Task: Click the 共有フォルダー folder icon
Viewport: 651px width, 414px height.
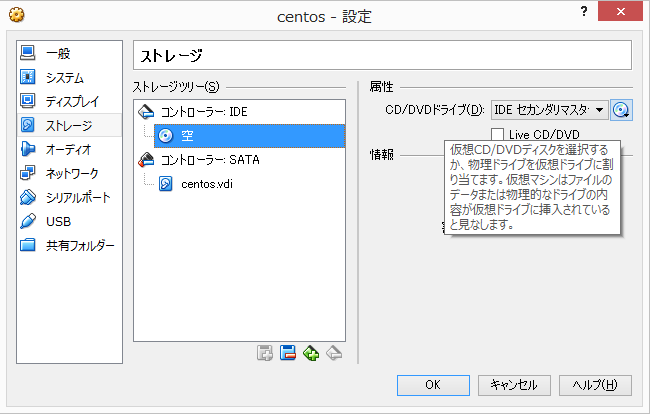Action: (28, 245)
